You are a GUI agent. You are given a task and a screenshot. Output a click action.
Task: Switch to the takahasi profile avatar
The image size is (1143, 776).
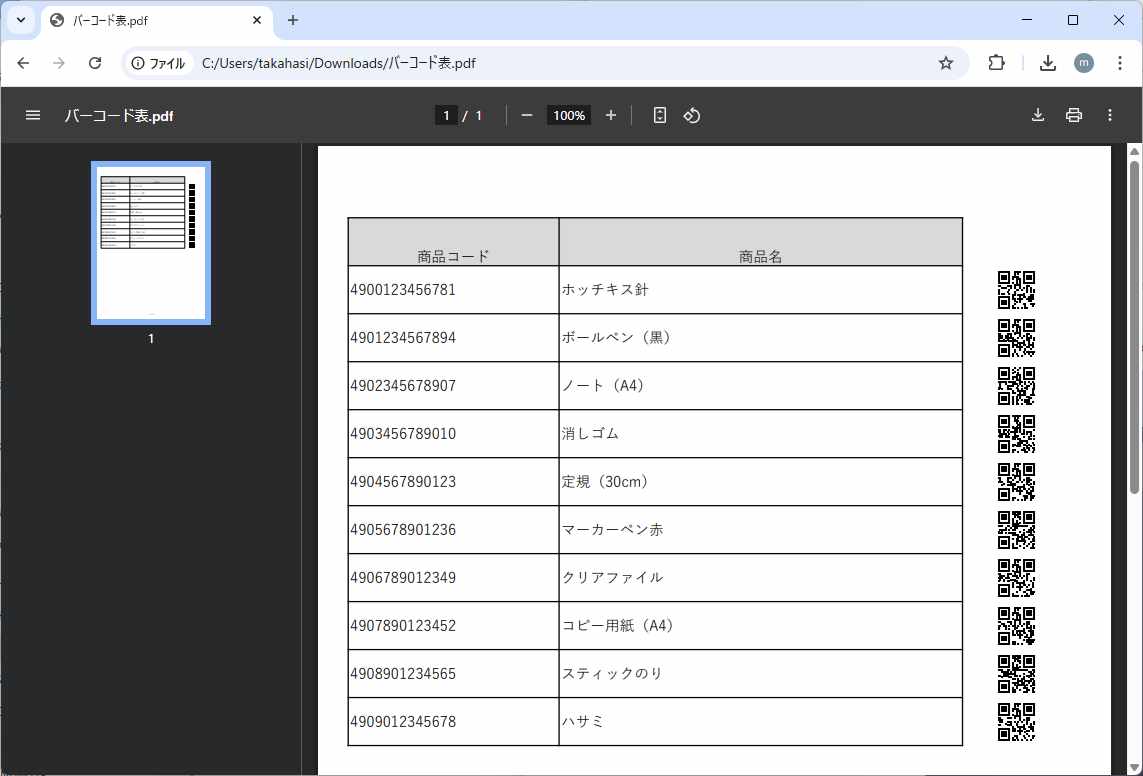pyautogui.click(x=1084, y=62)
